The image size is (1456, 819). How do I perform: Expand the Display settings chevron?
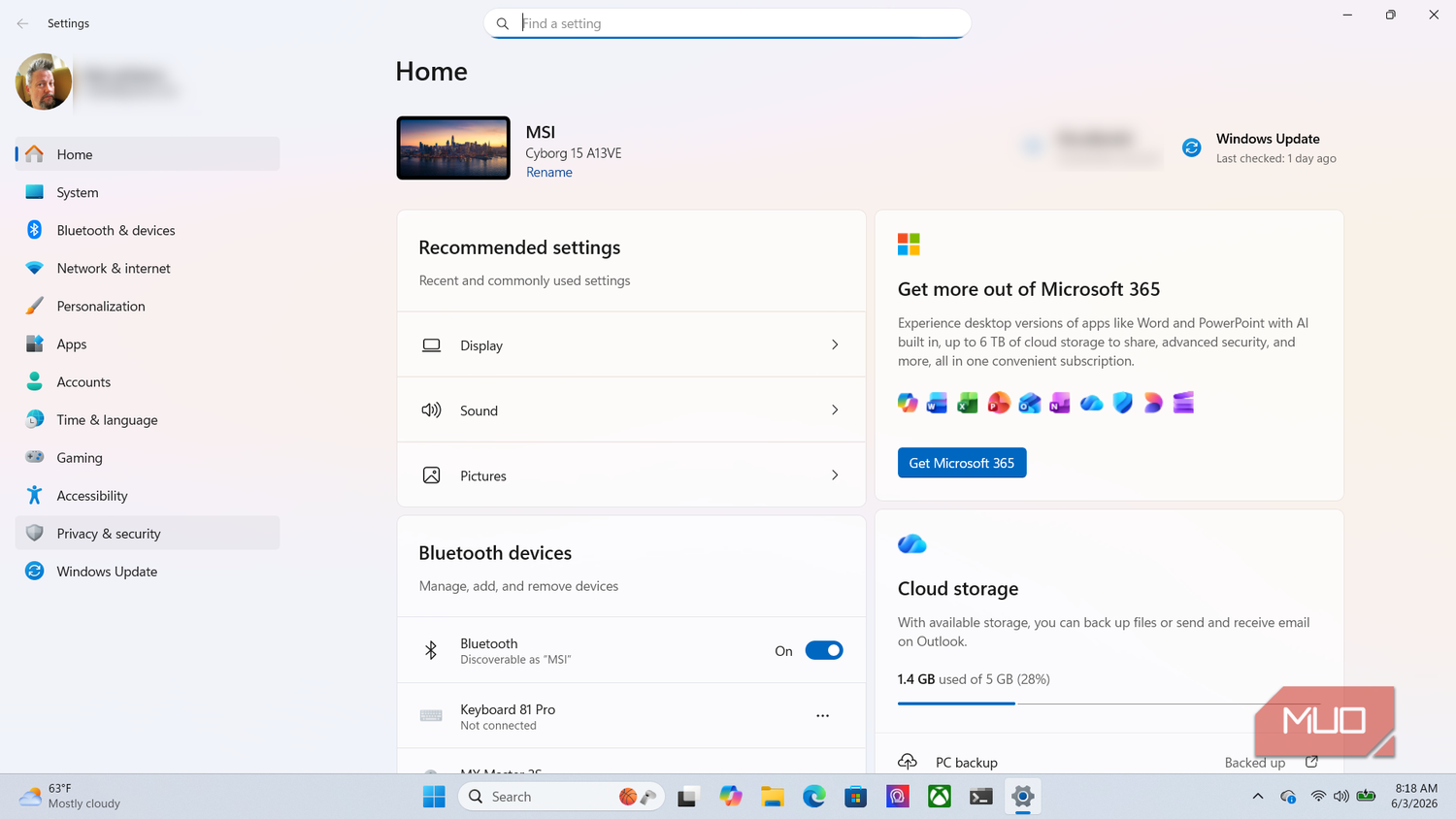click(x=835, y=344)
